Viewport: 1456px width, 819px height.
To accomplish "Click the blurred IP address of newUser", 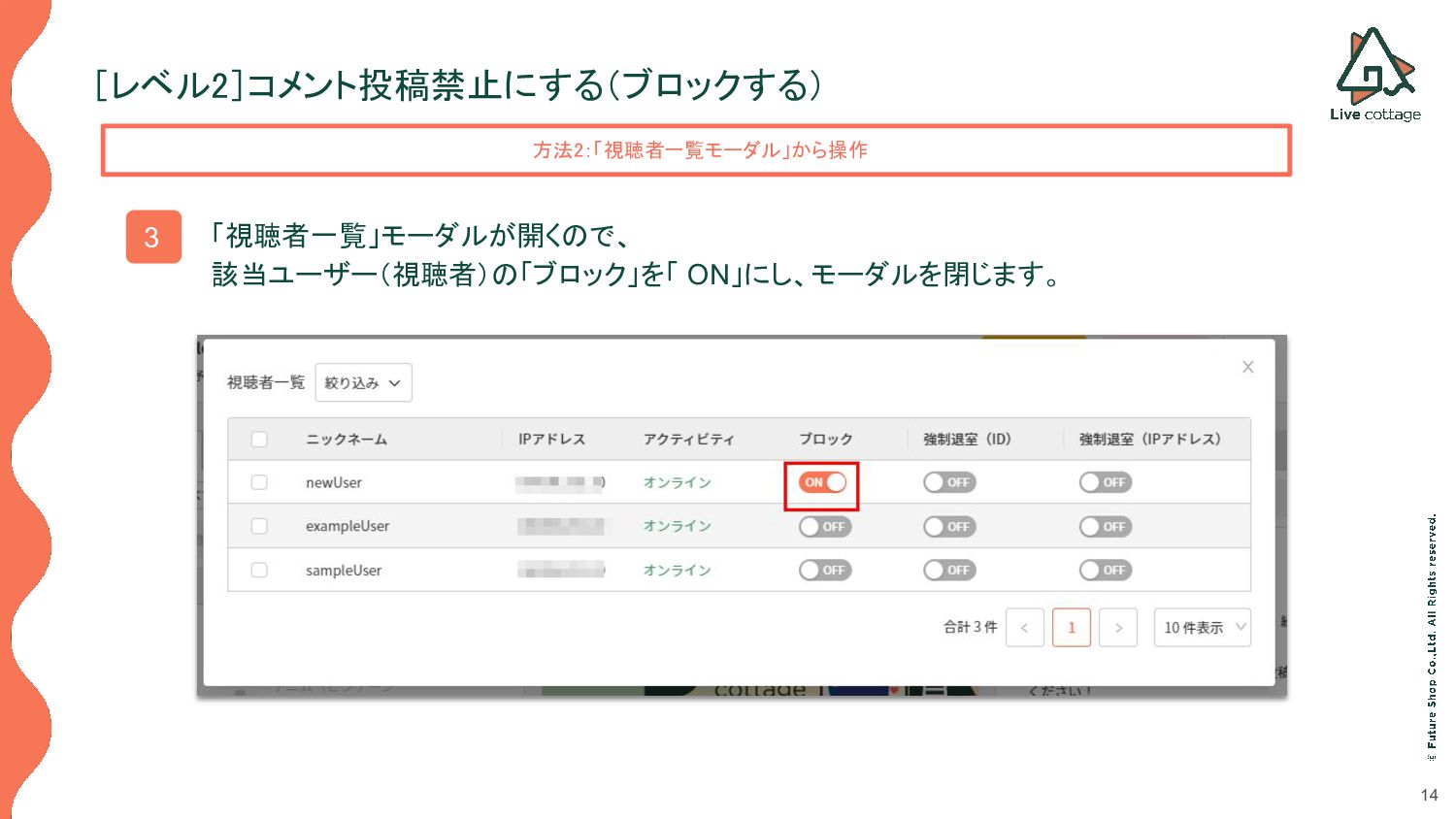I will 561,482.
